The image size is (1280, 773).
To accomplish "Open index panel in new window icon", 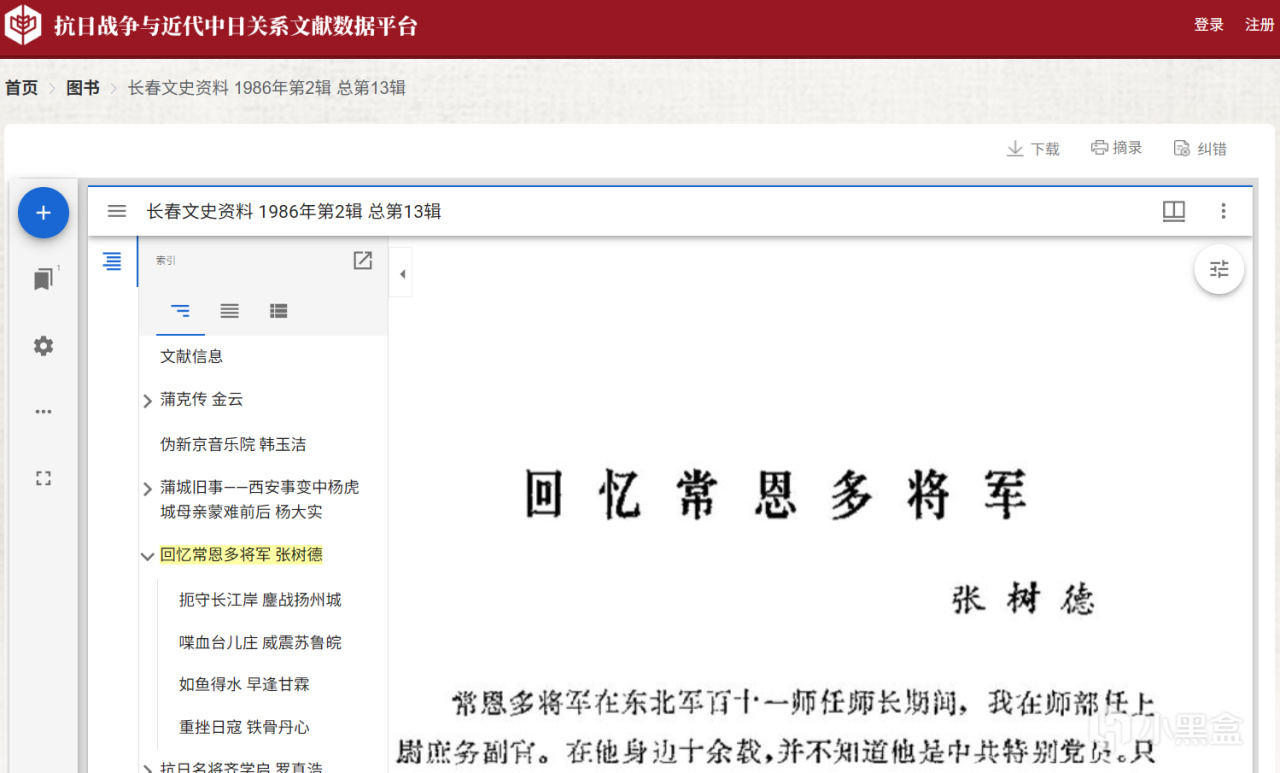I will pos(363,260).
